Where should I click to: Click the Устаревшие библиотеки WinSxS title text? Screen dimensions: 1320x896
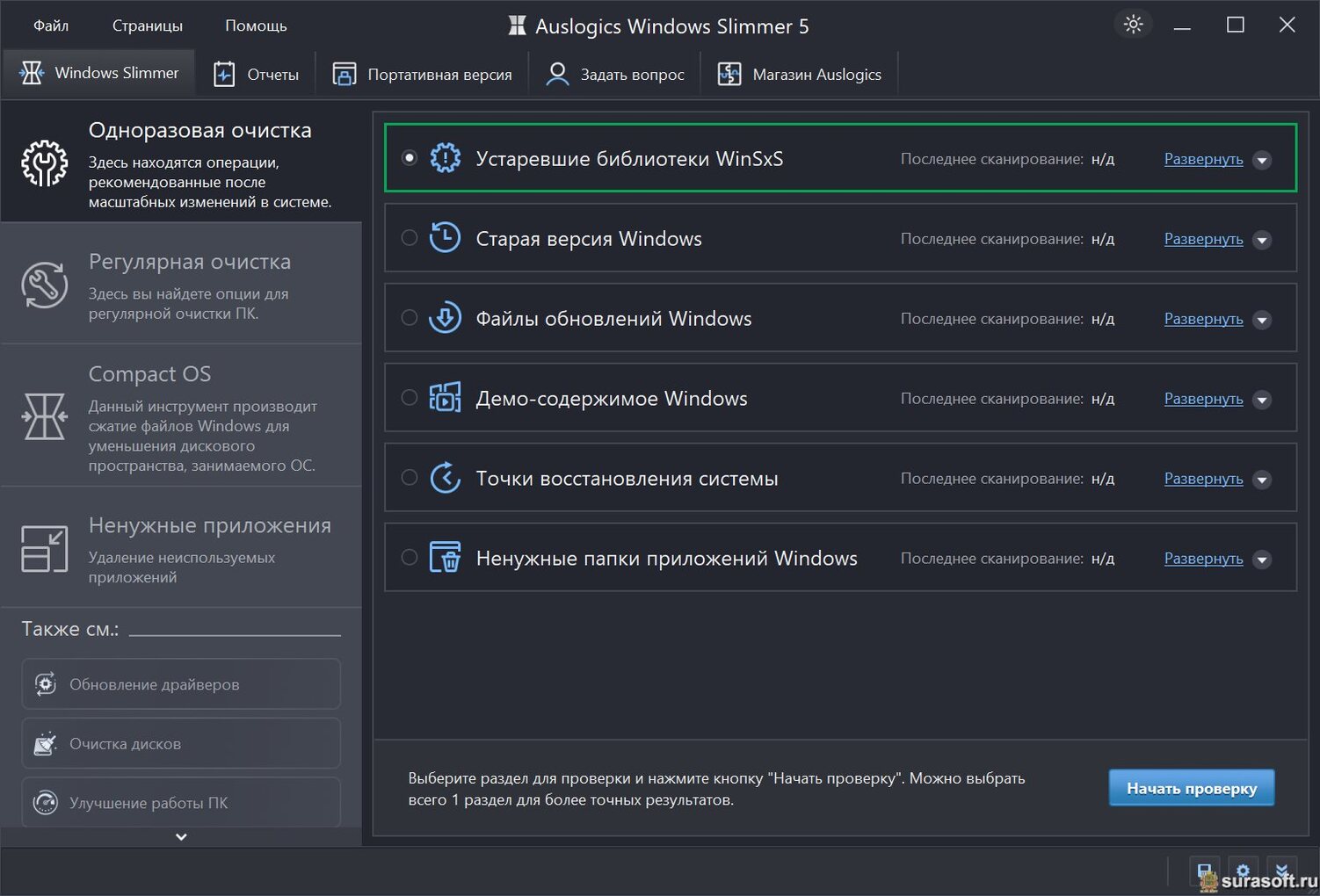[x=629, y=159]
